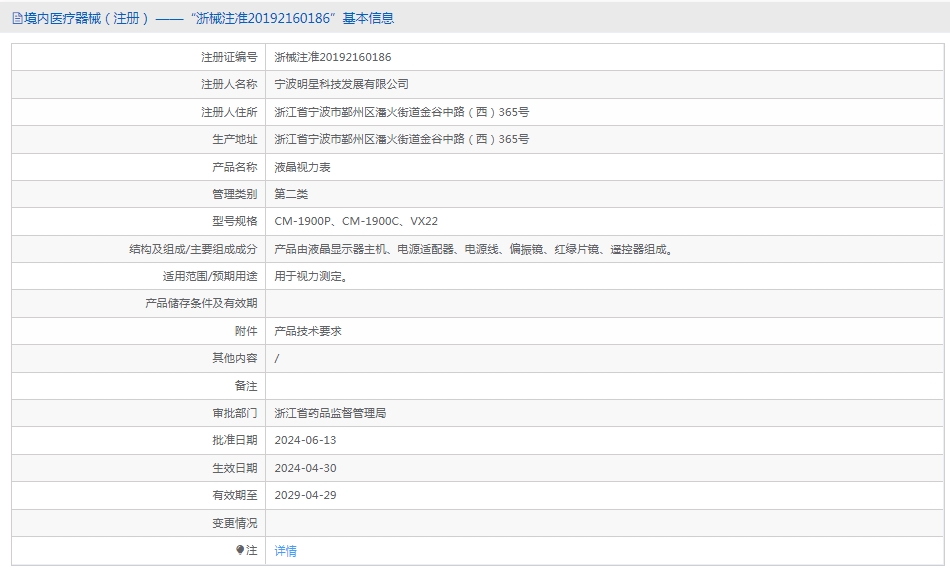Click the 备注 row label
The image size is (950, 572).
[x=246, y=386]
